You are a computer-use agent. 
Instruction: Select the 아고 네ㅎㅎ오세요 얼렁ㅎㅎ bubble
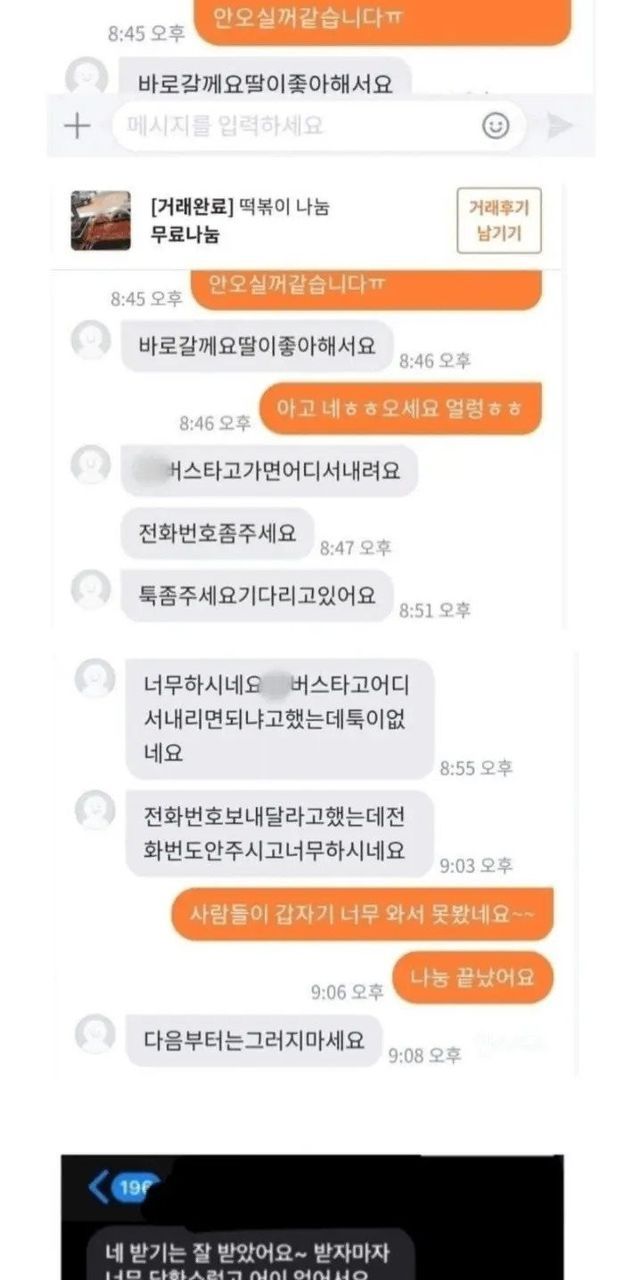point(400,408)
